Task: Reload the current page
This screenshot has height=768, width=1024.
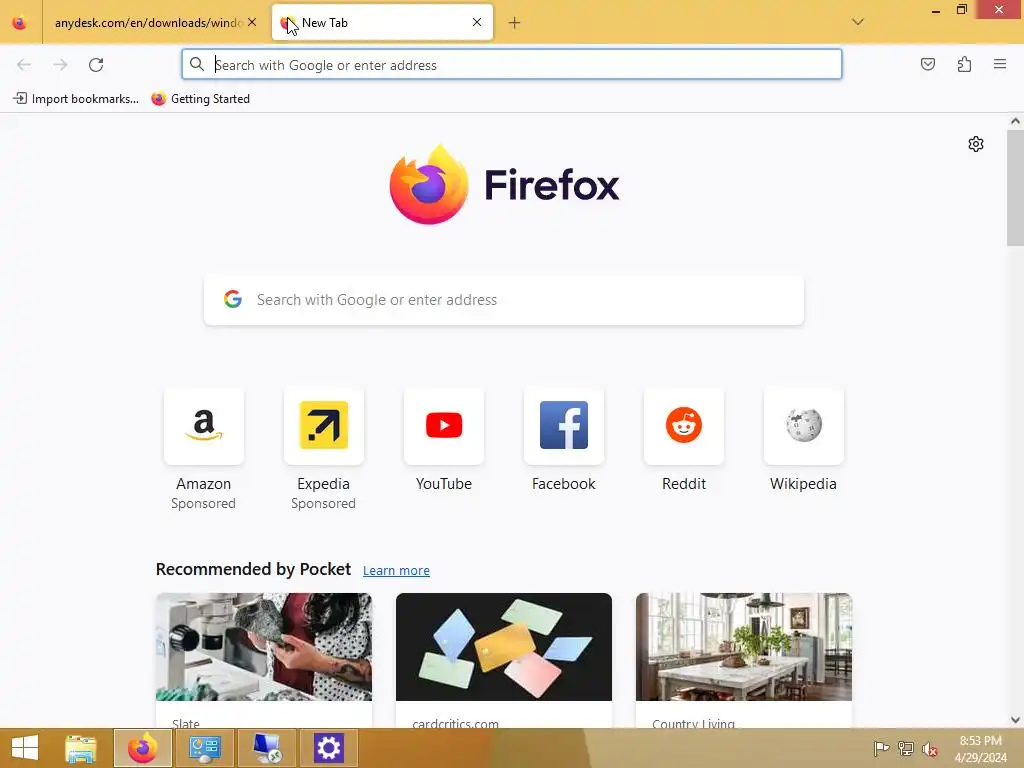Action: (x=96, y=64)
